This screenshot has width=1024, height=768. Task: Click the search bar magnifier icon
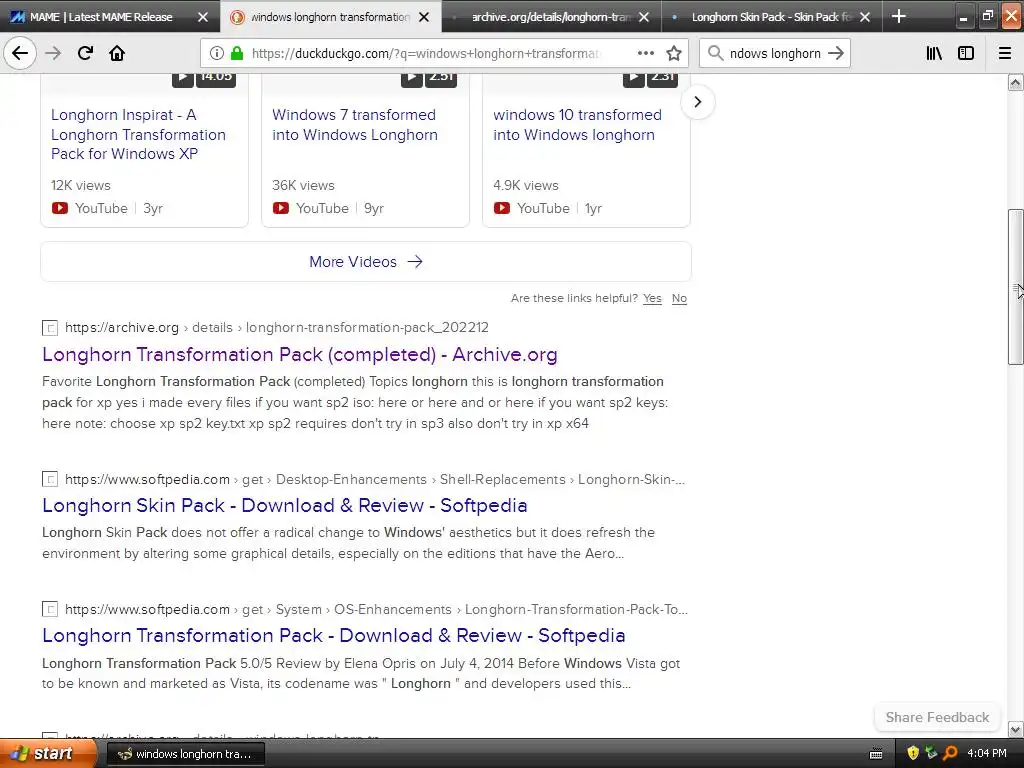(716, 53)
